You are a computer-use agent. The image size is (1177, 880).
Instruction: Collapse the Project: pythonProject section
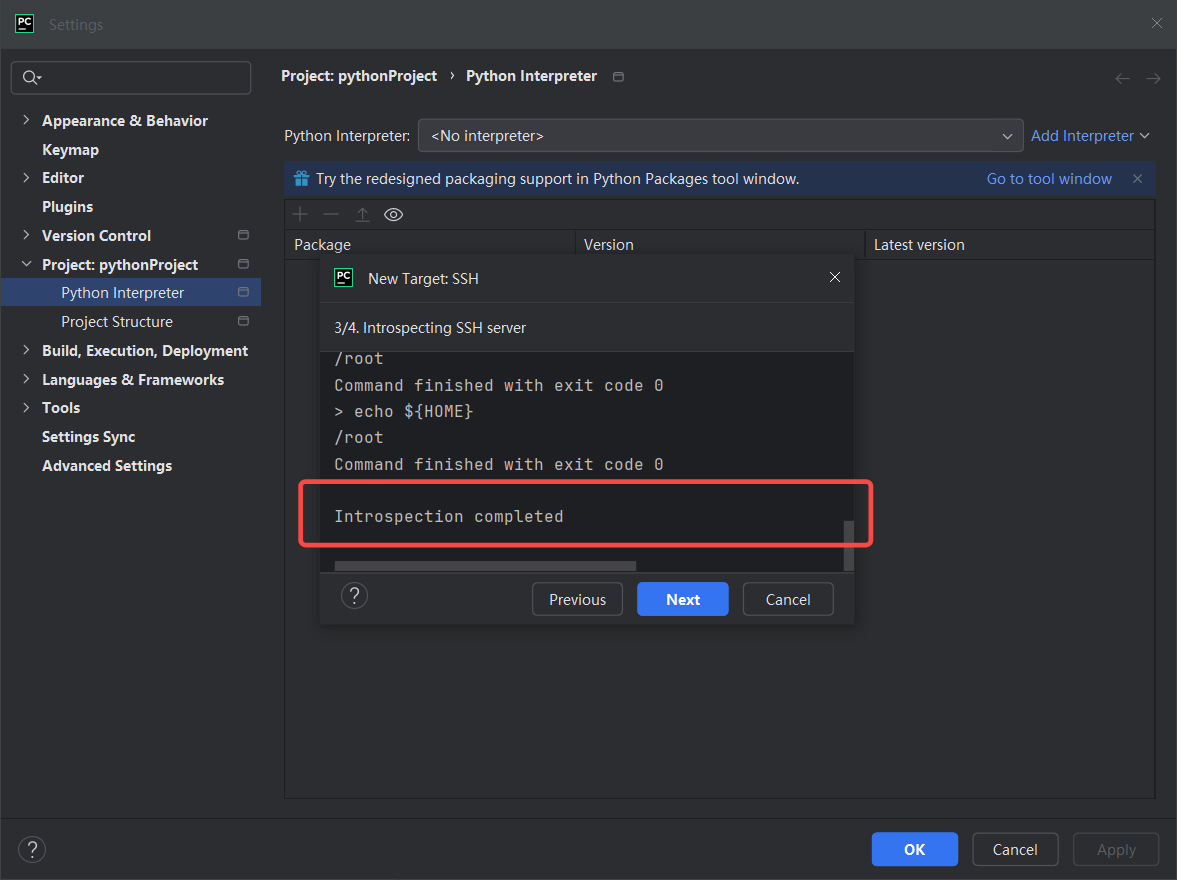pos(26,265)
